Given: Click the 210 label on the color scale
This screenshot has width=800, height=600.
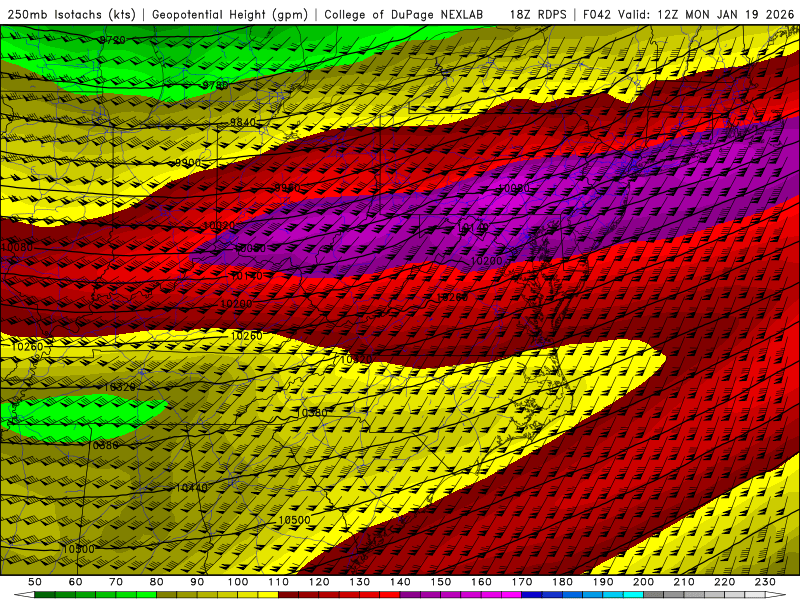Looking at the screenshot, I should (685, 582).
